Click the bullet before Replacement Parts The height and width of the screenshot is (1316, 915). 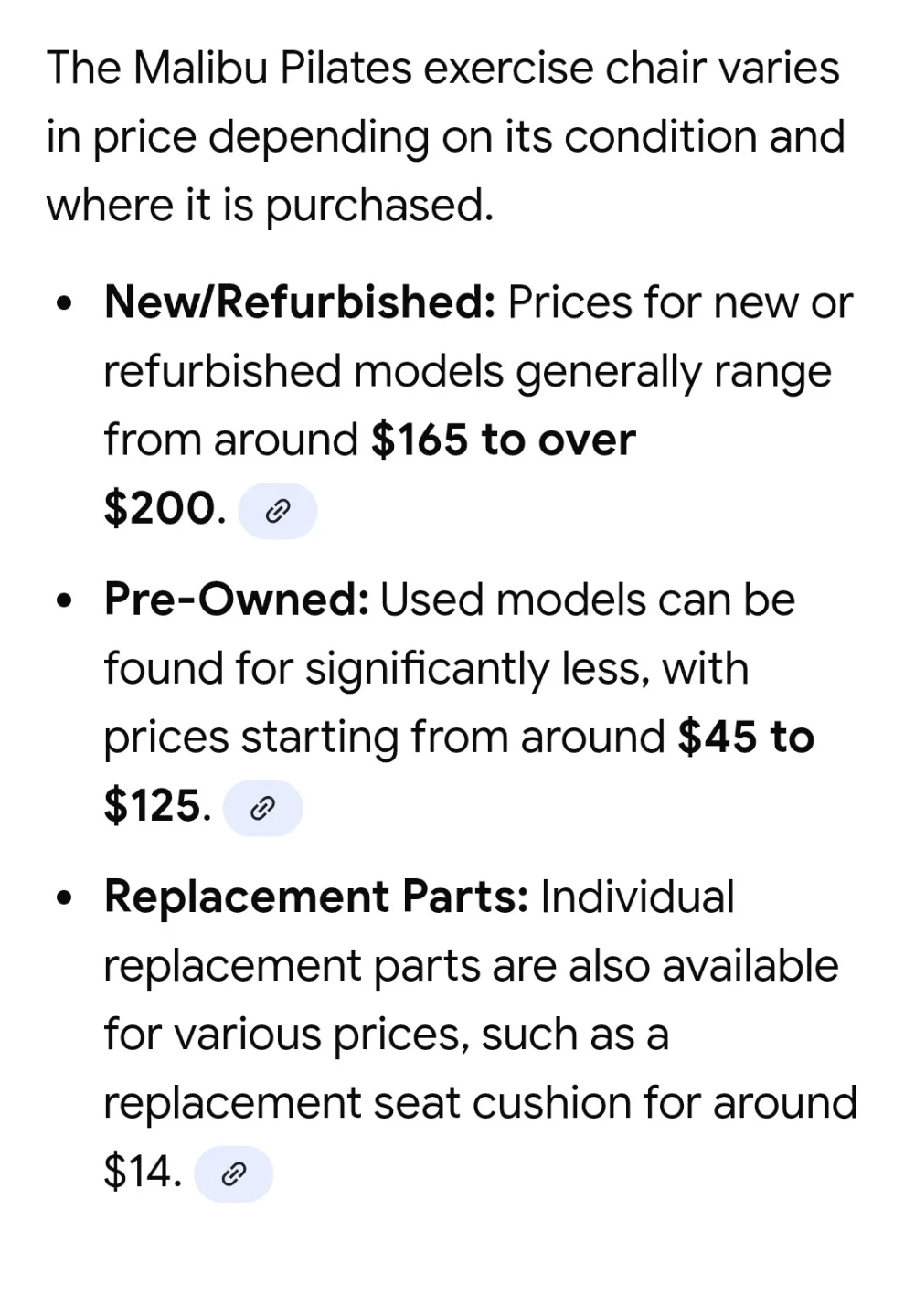point(63,899)
